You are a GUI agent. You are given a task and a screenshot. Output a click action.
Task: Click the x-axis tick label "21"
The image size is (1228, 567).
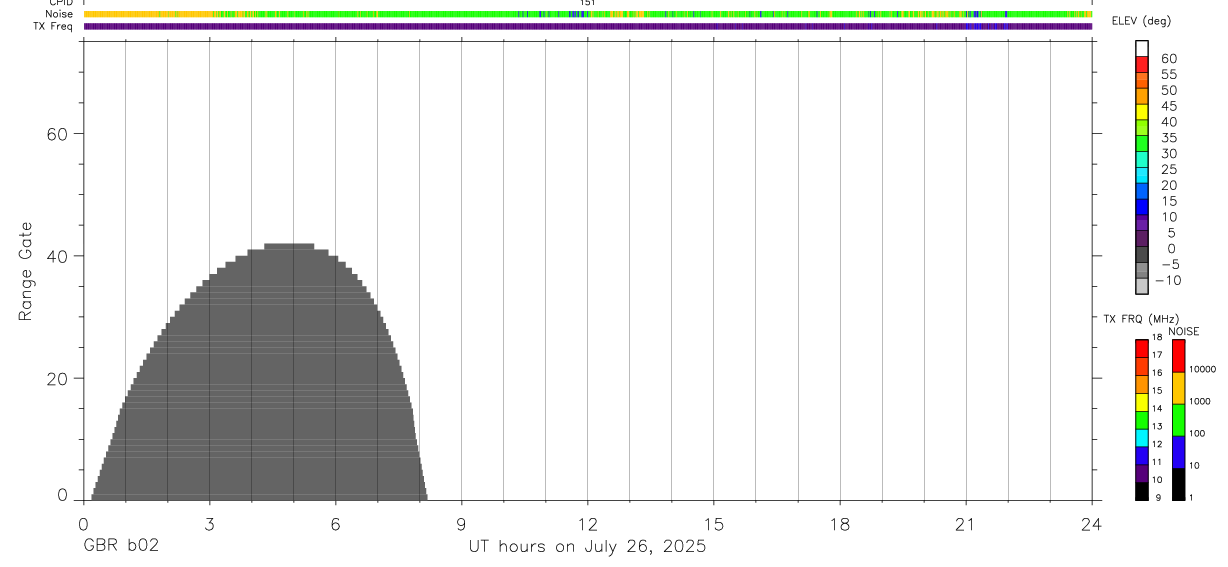pyautogui.click(x=965, y=524)
